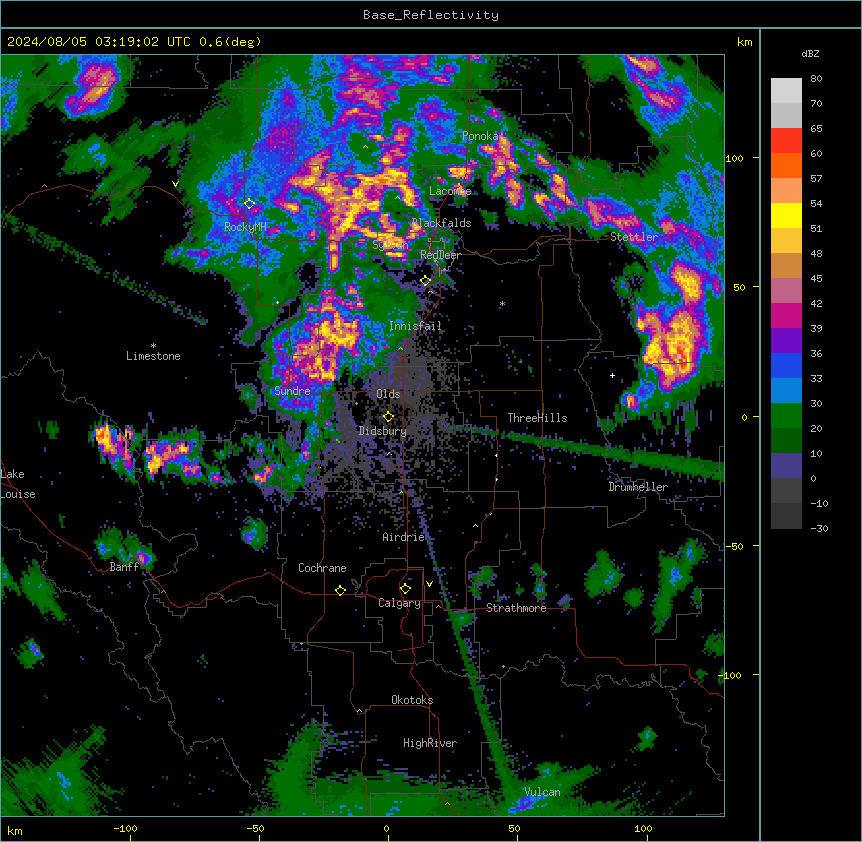Click the magenta 39-42 dBZ legend swatch
The height and width of the screenshot is (842, 862).
(x=786, y=315)
